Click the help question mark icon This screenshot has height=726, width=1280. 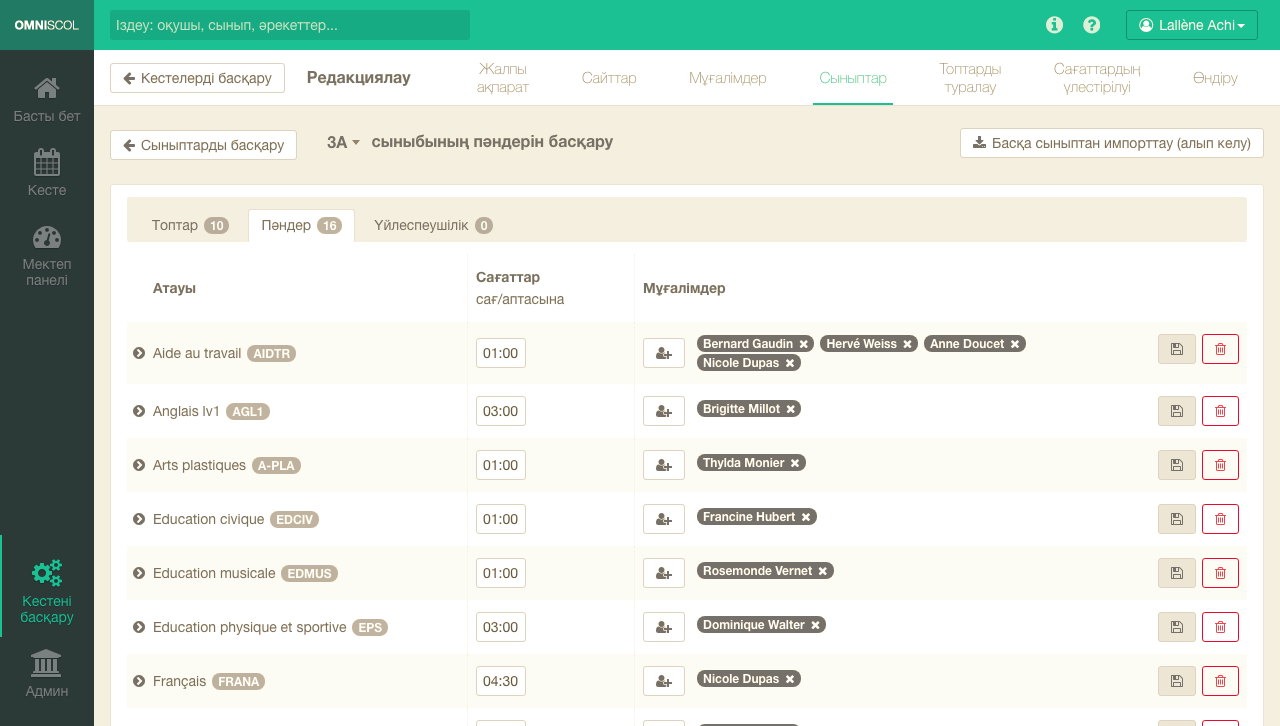pyautogui.click(x=1092, y=25)
